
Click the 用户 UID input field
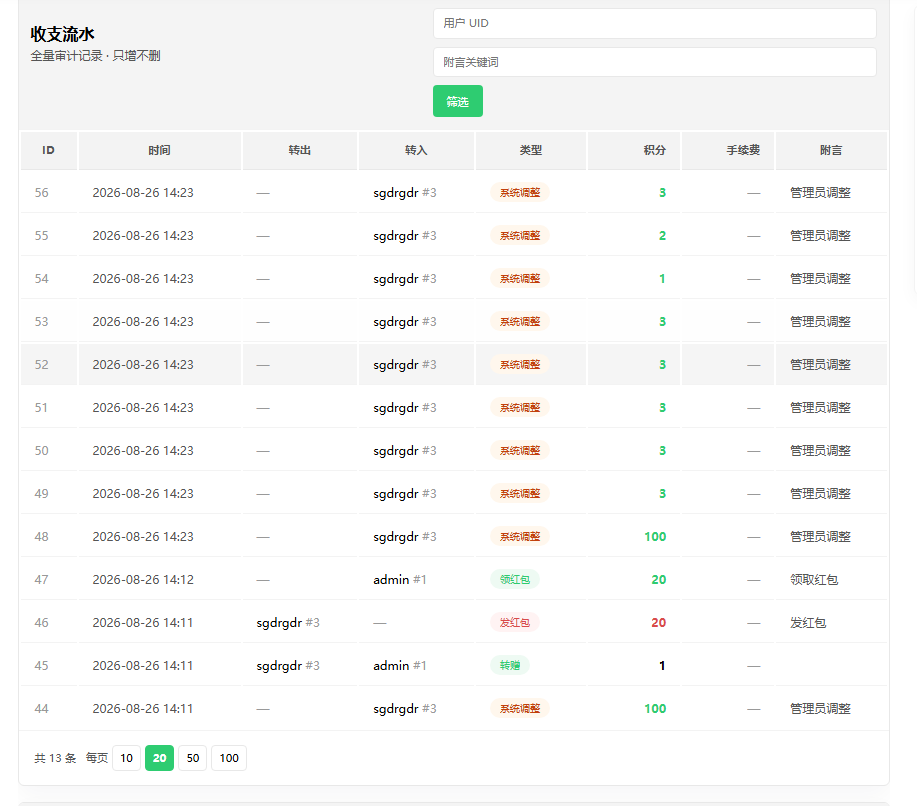click(x=654, y=23)
